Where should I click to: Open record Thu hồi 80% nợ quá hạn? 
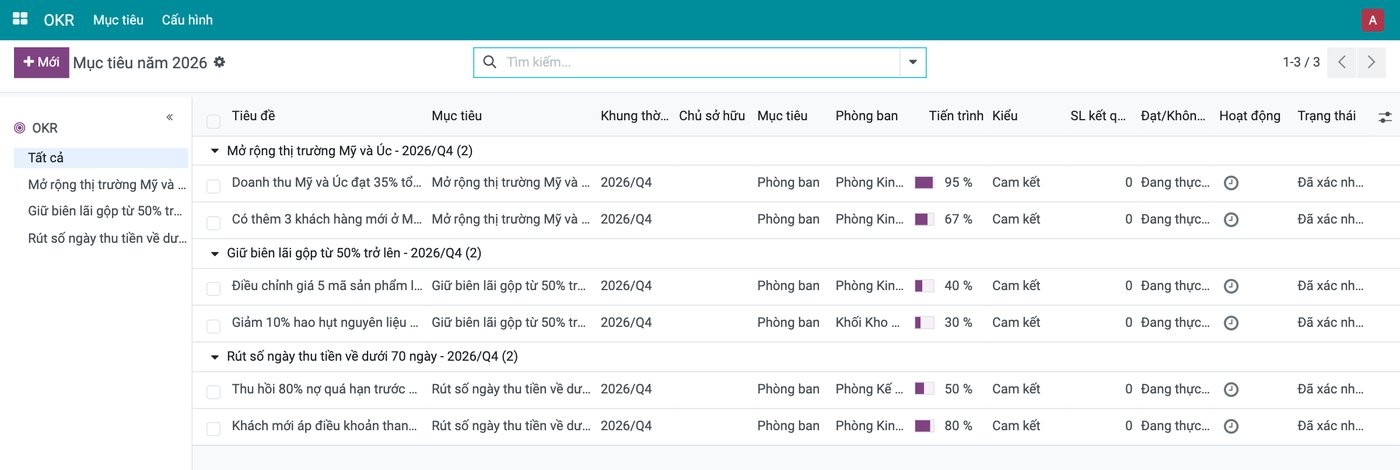[327, 389]
